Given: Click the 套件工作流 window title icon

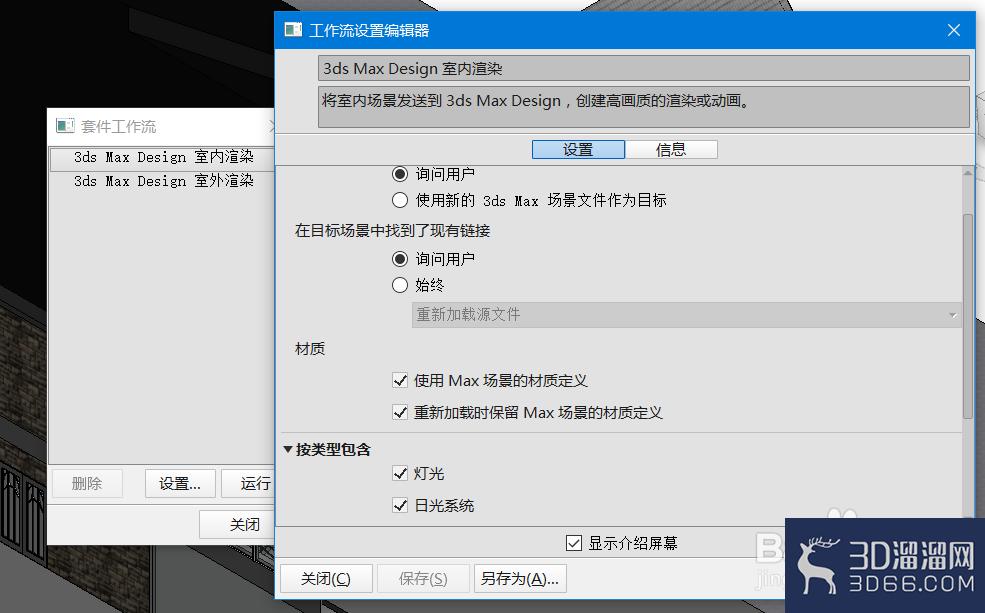Looking at the screenshot, I should click(65, 126).
